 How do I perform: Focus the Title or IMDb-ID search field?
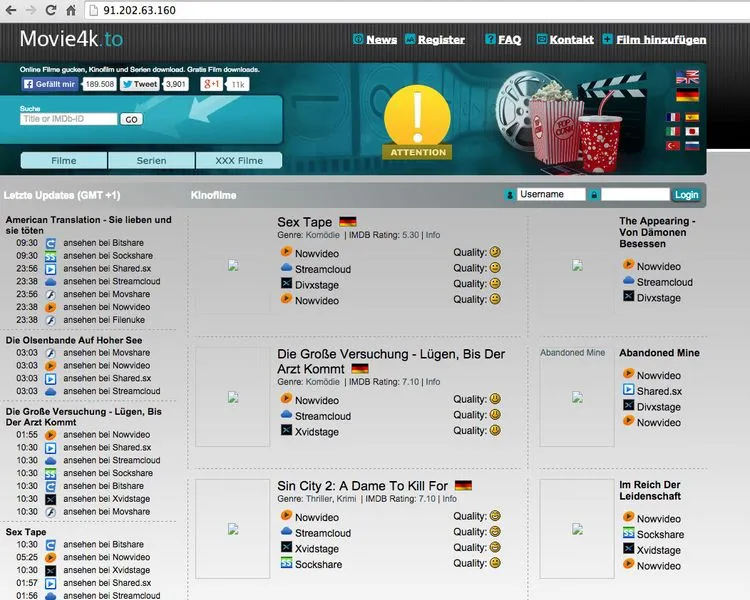[x=68, y=119]
